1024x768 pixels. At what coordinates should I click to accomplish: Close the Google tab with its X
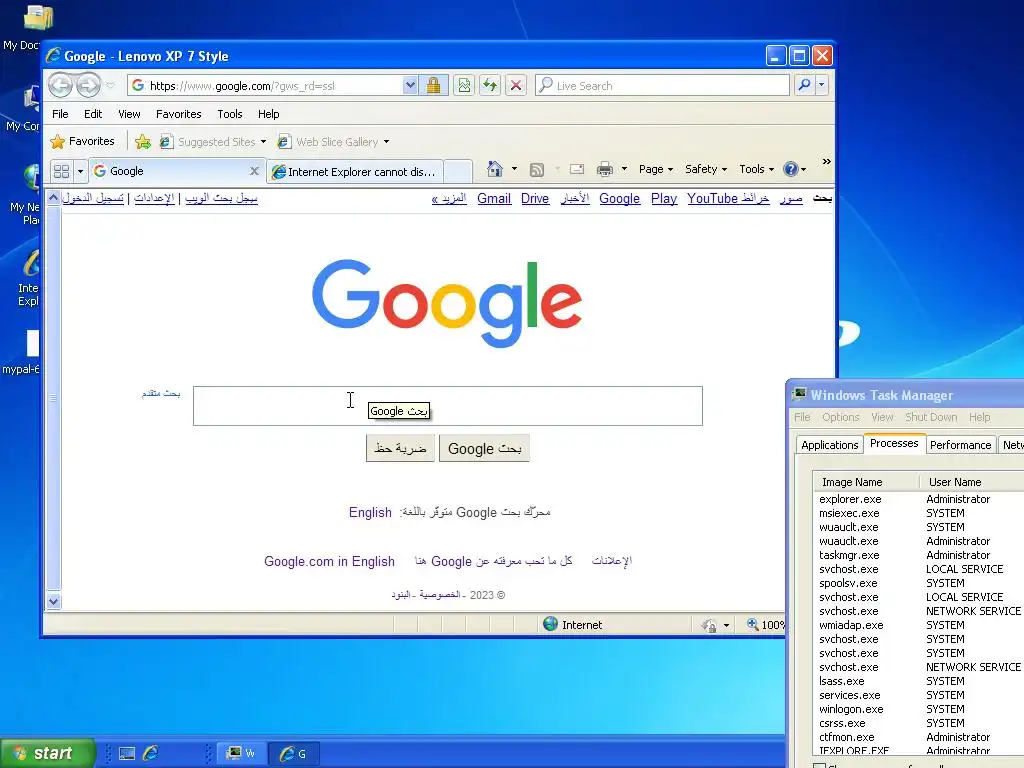(254, 171)
